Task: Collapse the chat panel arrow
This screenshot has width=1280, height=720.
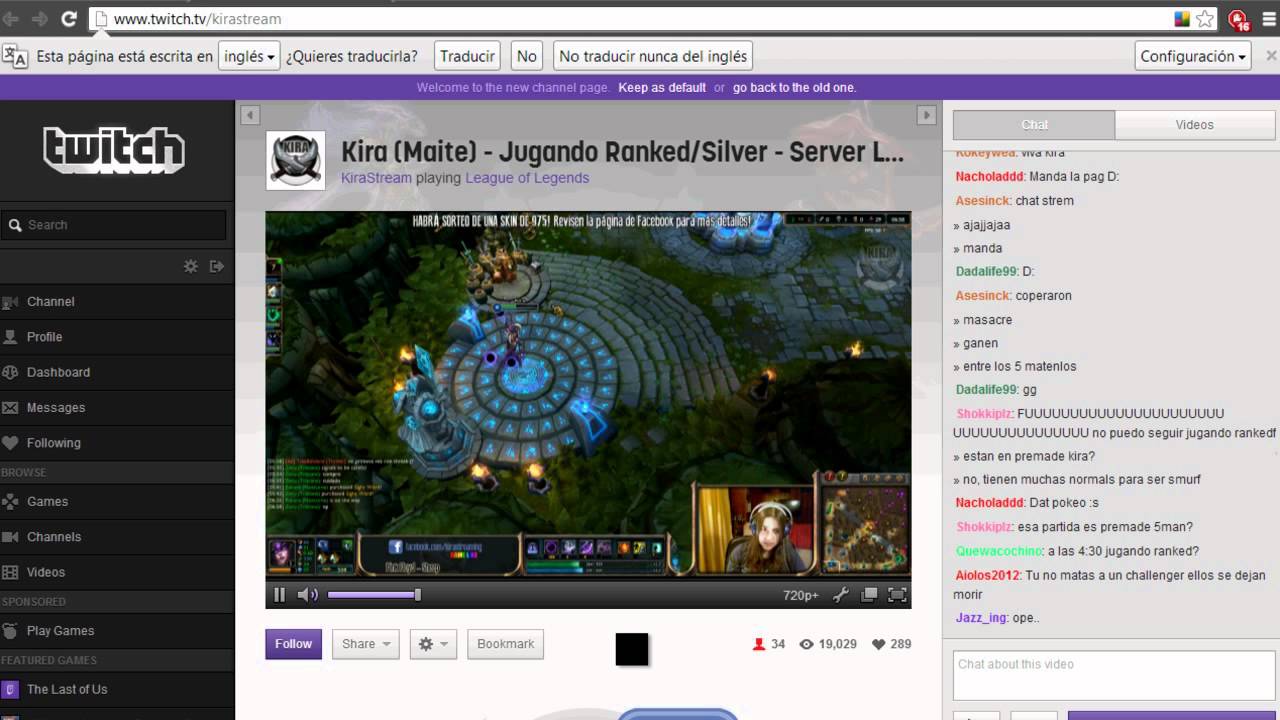Action: (x=926, y=115)
